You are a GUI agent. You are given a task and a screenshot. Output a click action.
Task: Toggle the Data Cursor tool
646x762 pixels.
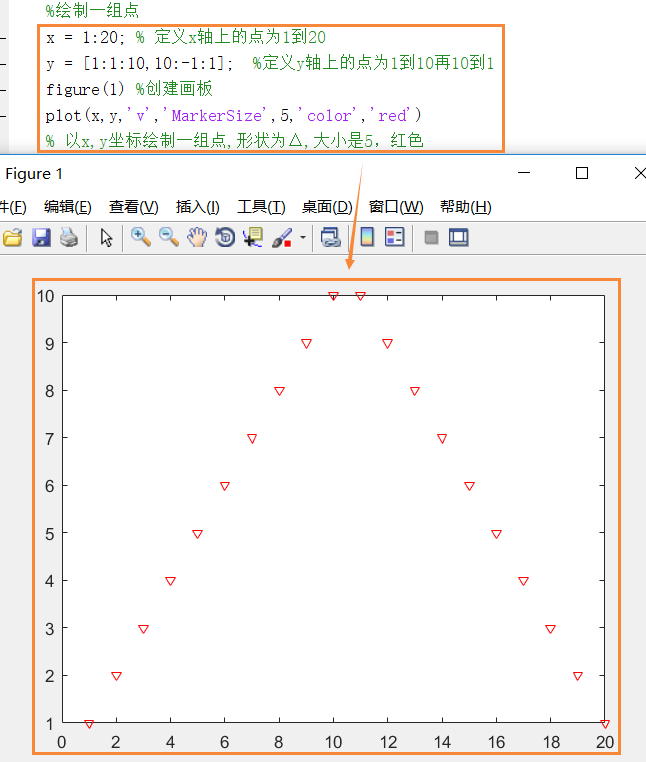[253, 238]
